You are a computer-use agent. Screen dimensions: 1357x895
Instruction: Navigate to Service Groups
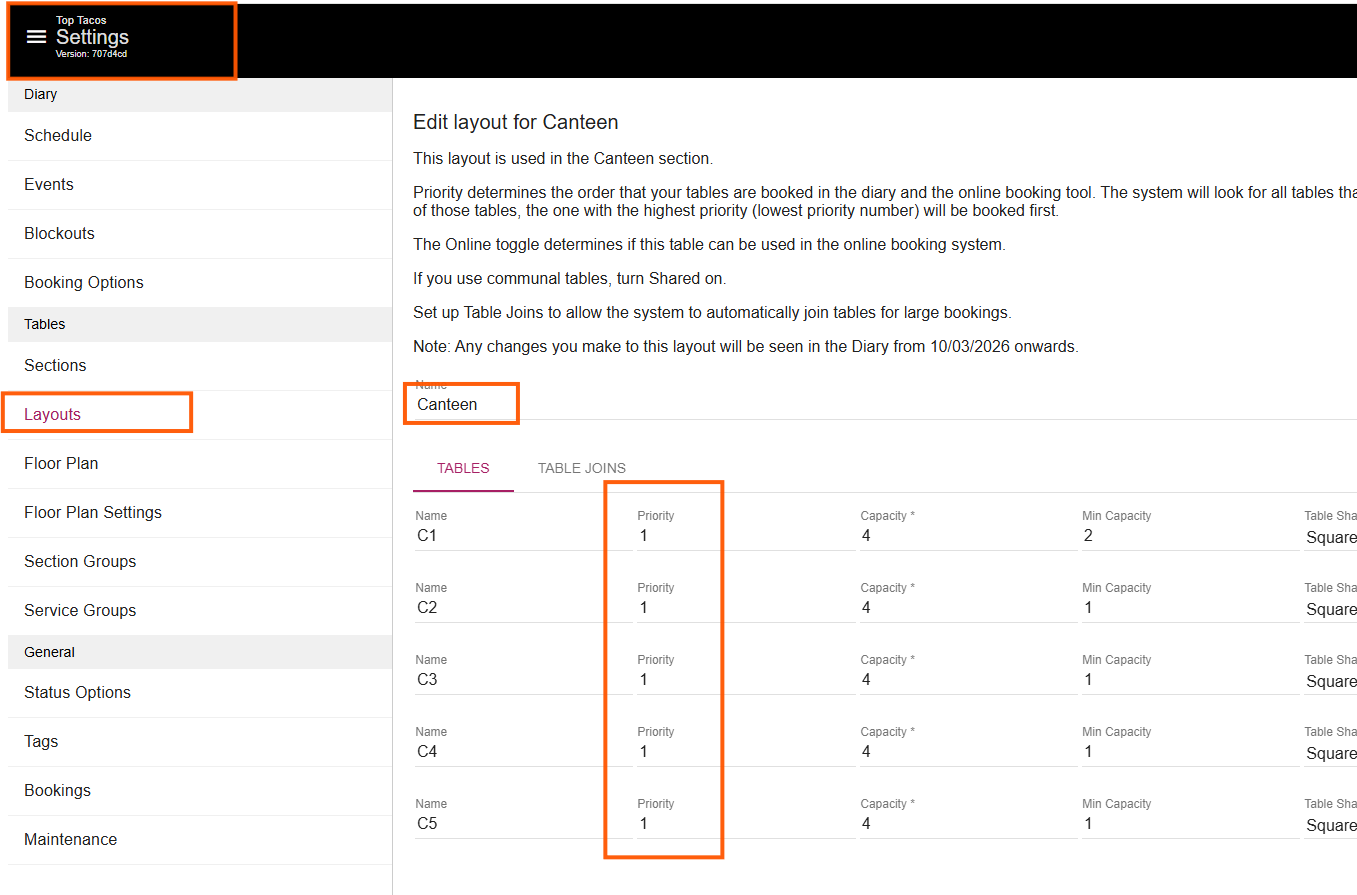80,611
